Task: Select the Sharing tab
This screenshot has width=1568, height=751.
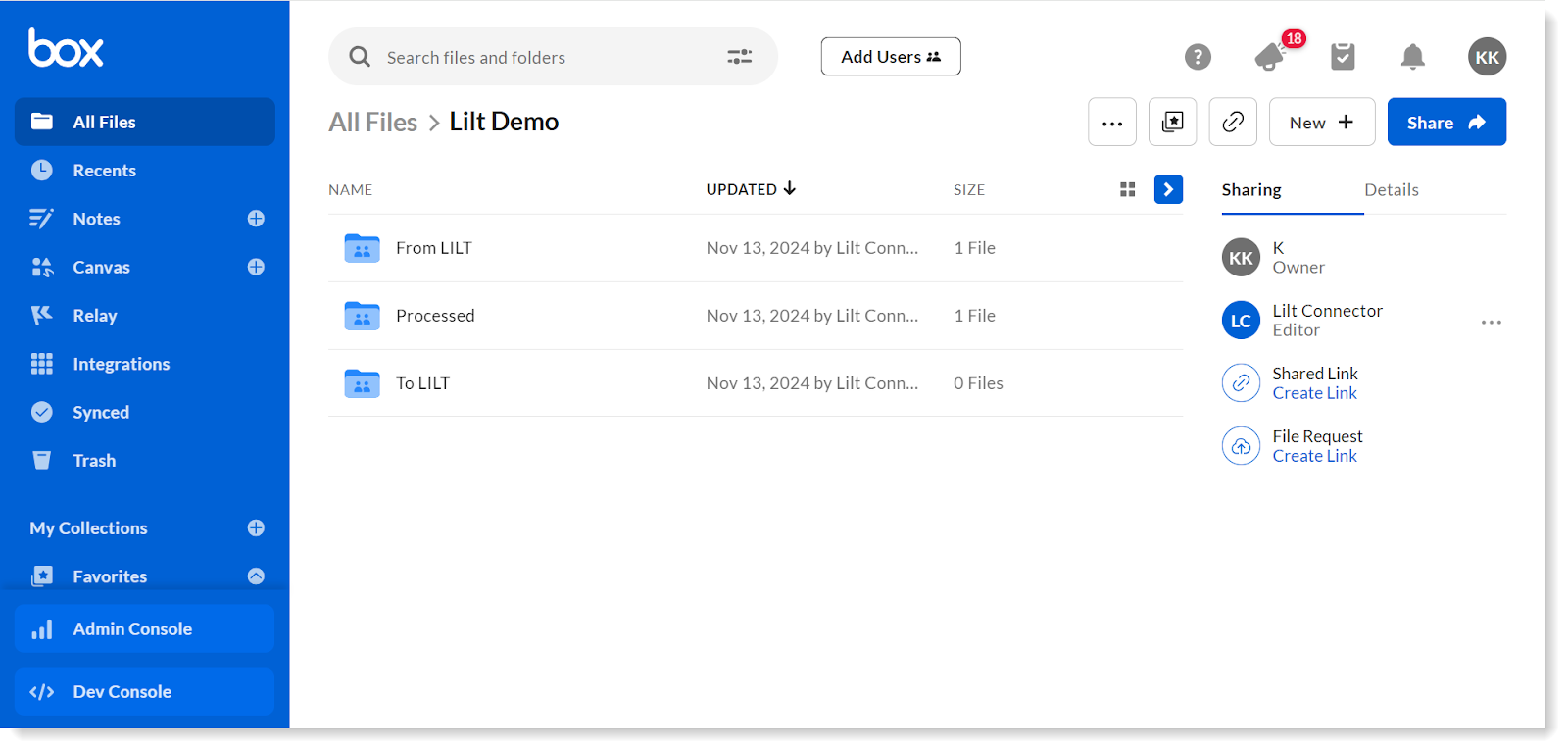Action: (1251, 190)
